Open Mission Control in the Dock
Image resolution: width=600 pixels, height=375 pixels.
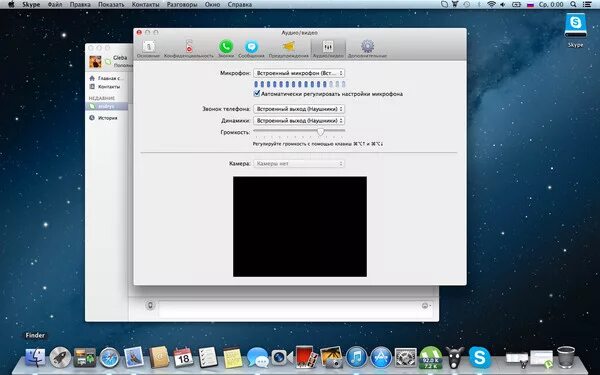coord(85,357)
